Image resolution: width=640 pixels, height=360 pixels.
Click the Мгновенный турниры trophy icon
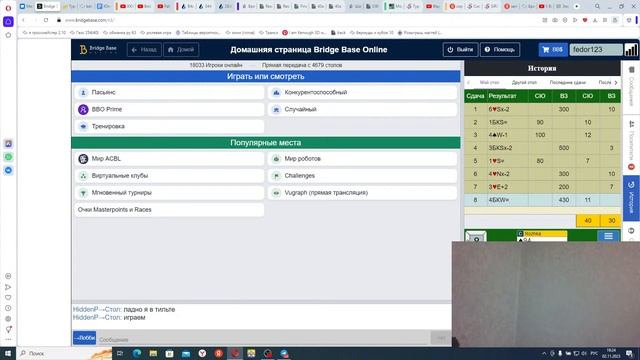pyautogui.click(x=83, y=193)
